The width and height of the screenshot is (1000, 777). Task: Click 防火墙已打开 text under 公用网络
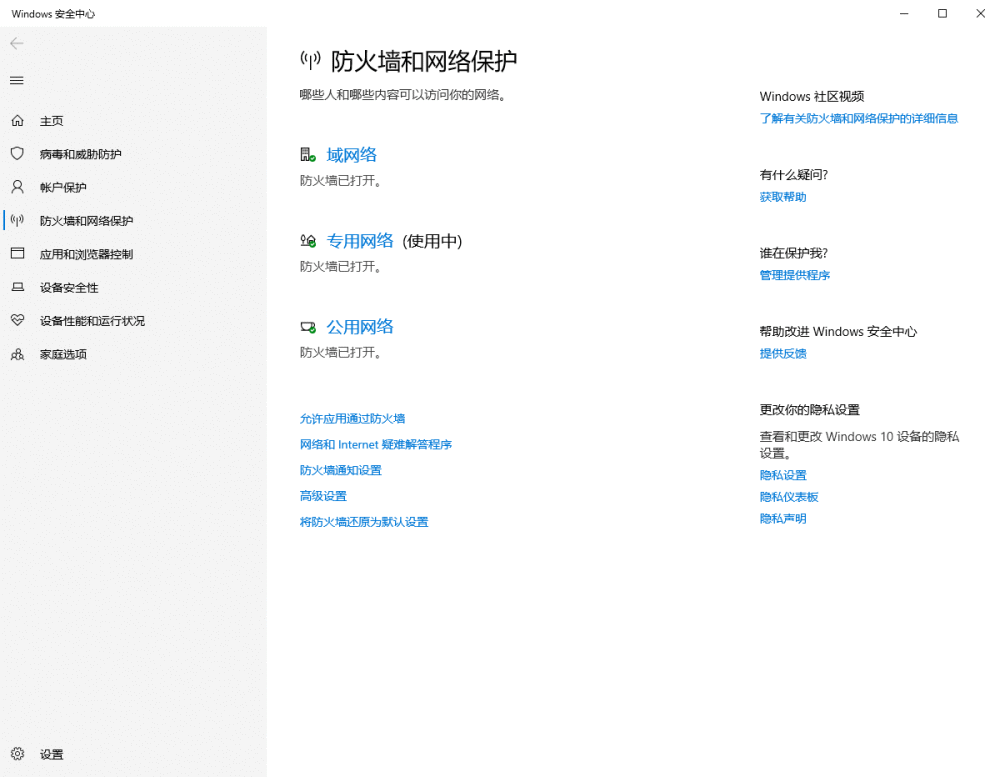pyautogui.click(x=341, y=352)
